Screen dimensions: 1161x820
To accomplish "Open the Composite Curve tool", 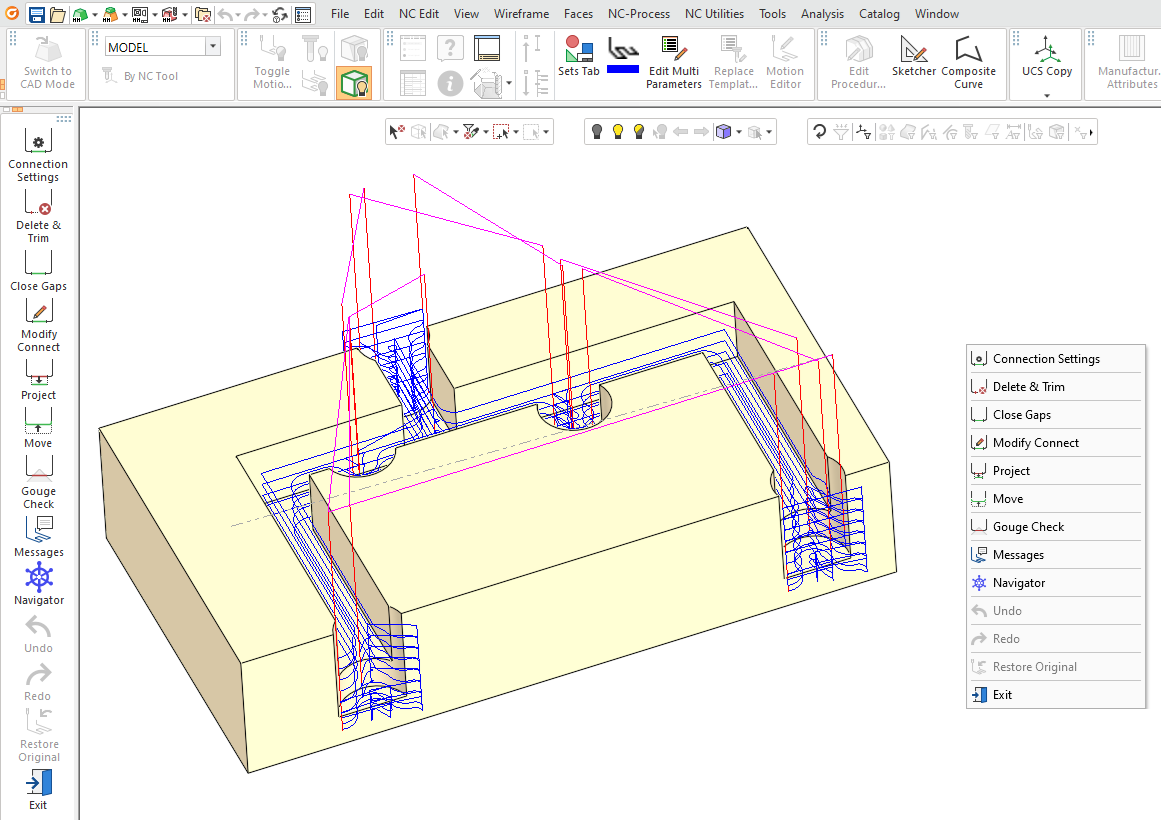I will 968,62.
